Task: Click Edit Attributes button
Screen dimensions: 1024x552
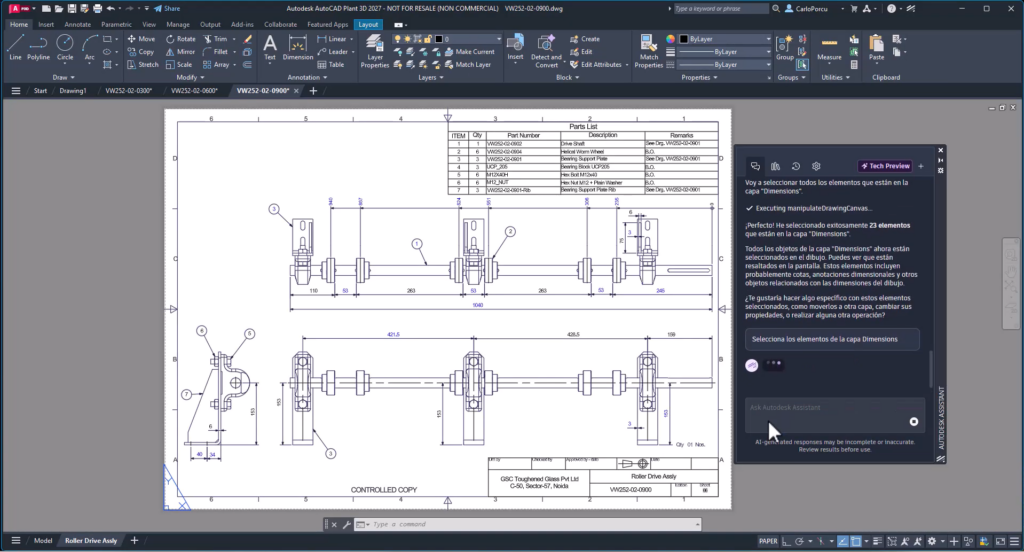Action: point(595,65)
